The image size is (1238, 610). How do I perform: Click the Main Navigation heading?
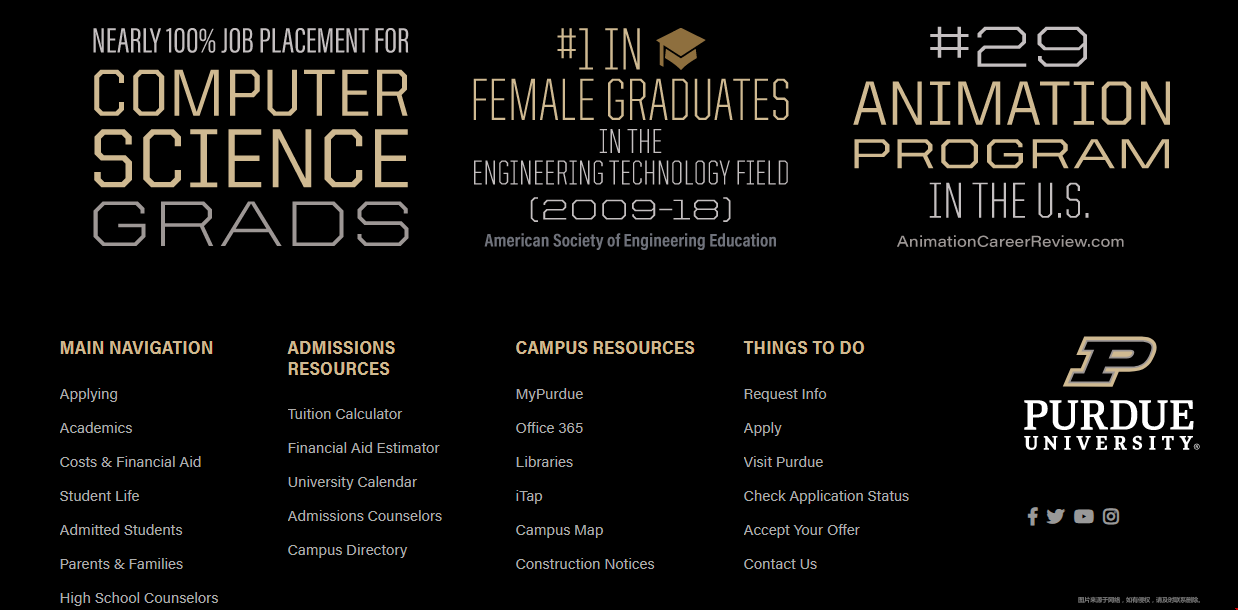(137, 348)
